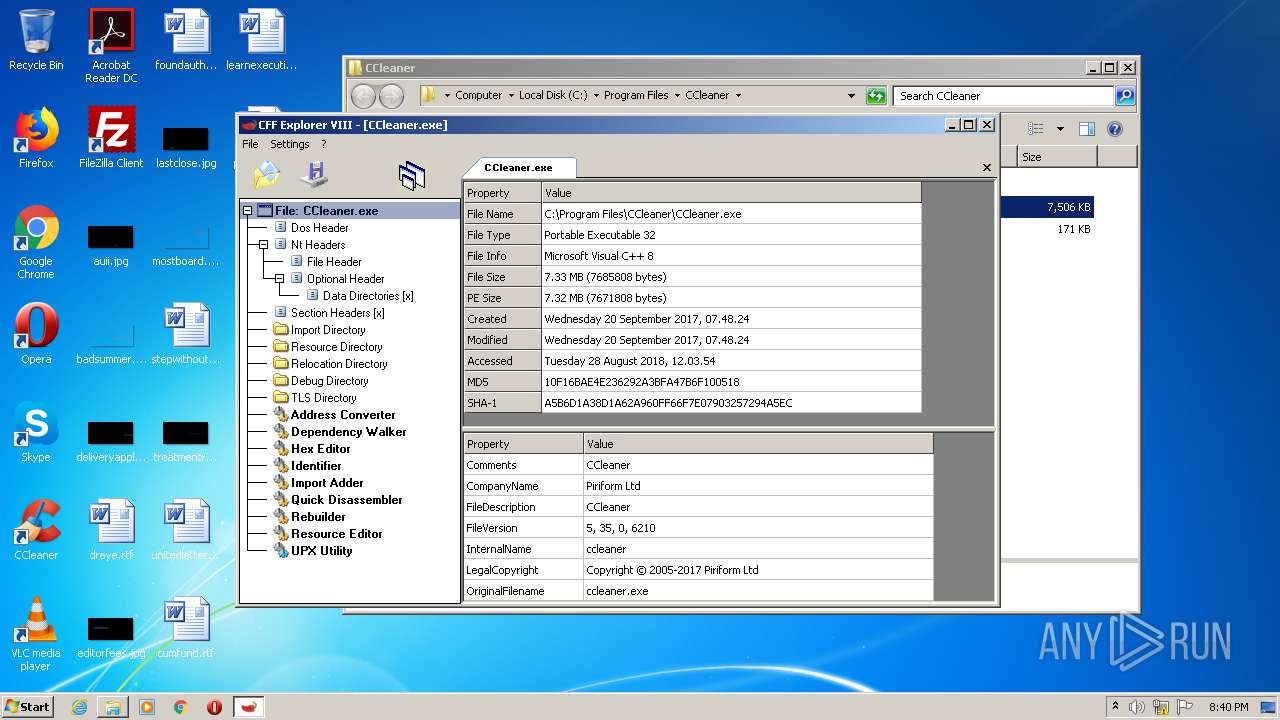1280x720 pixels.
Task: Open the Settings menu in CFF Explorer
Action: 290,144
